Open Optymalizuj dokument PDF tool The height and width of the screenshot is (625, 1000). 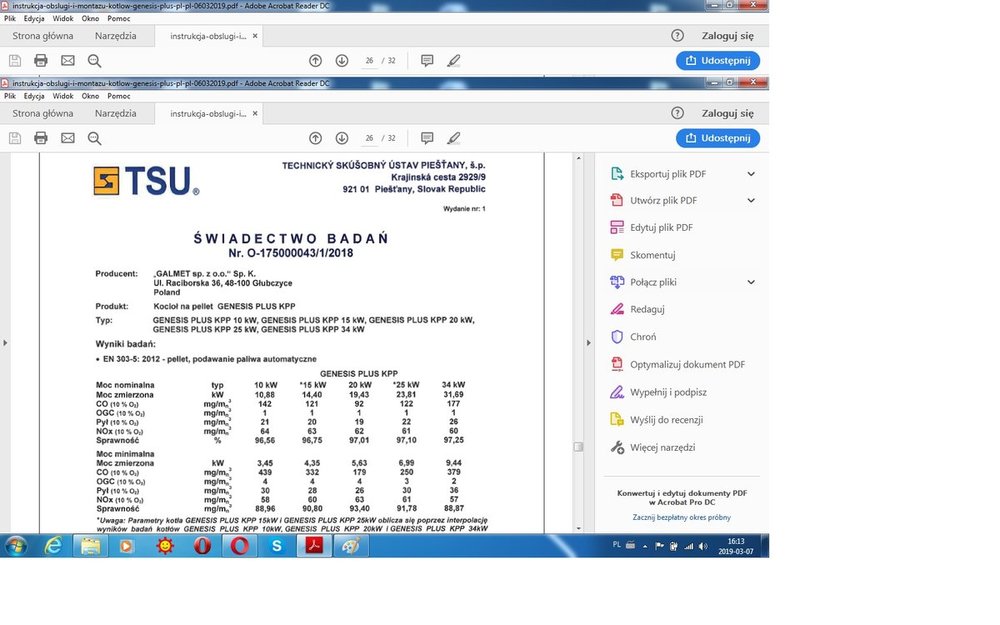[x=687, y=365]
